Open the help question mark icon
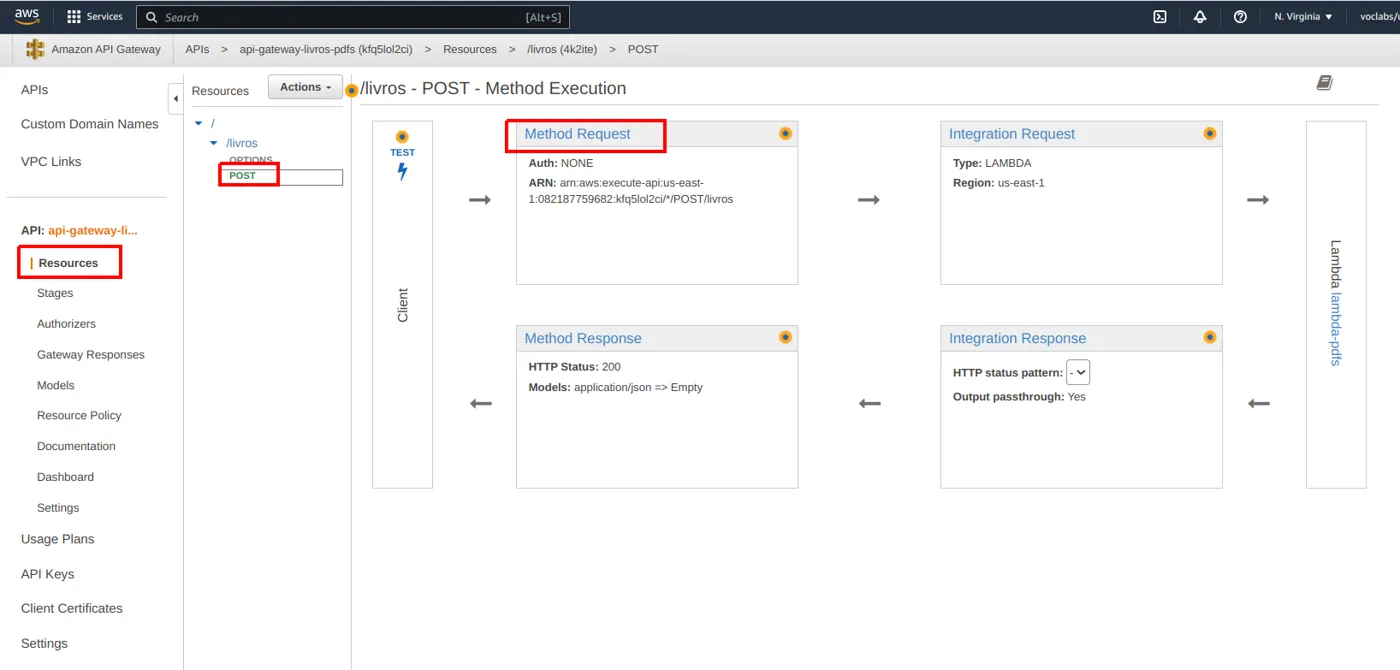The width and height of the screenshot is (1400, 670). 1240,17
